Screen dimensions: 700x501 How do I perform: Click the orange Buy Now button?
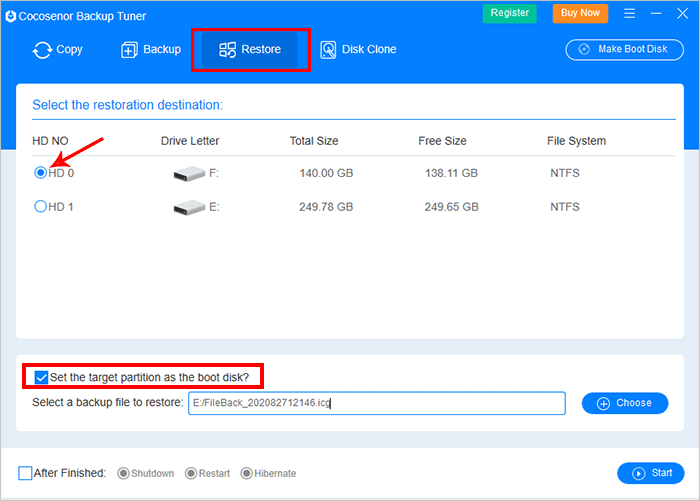click(580, 13)
